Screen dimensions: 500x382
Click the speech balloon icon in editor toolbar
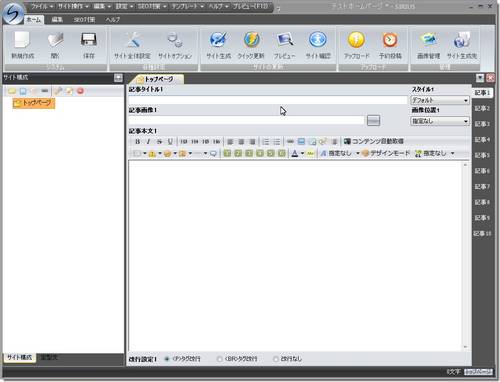(x=213, y=153)
